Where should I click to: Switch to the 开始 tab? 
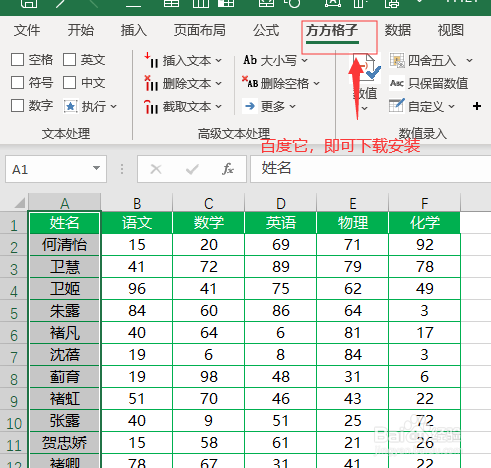[x=80, y=30]
